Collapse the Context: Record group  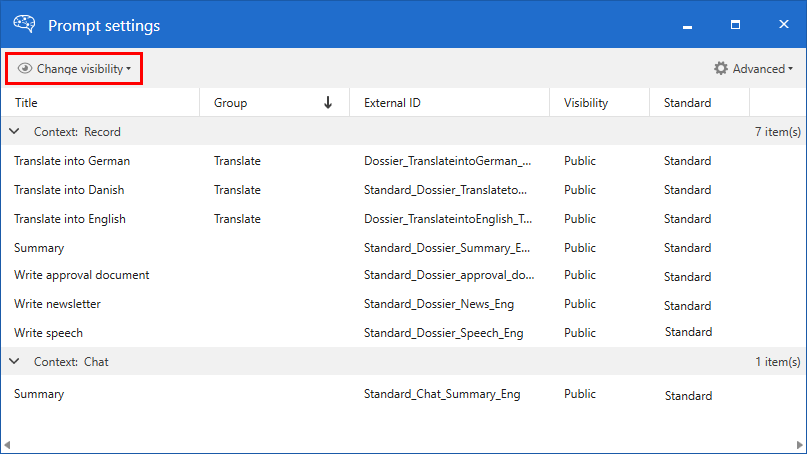[14, 132]
